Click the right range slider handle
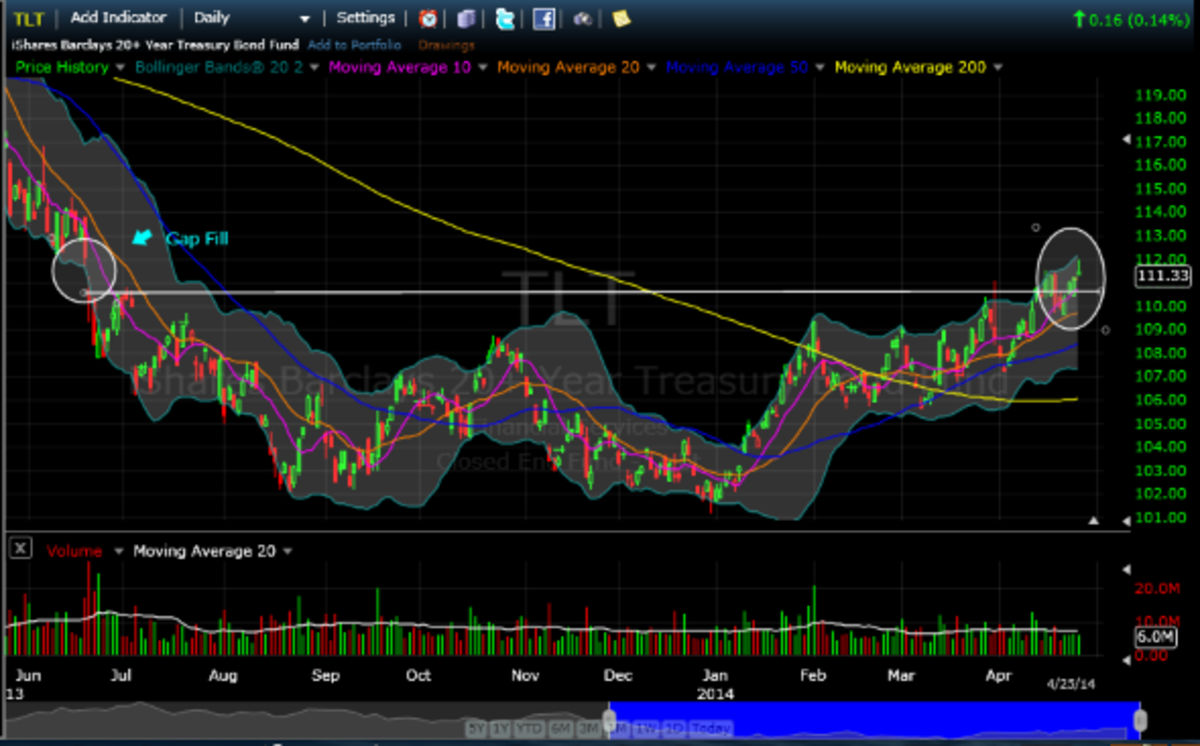Screen dimensions: 1200x746 1140,720
